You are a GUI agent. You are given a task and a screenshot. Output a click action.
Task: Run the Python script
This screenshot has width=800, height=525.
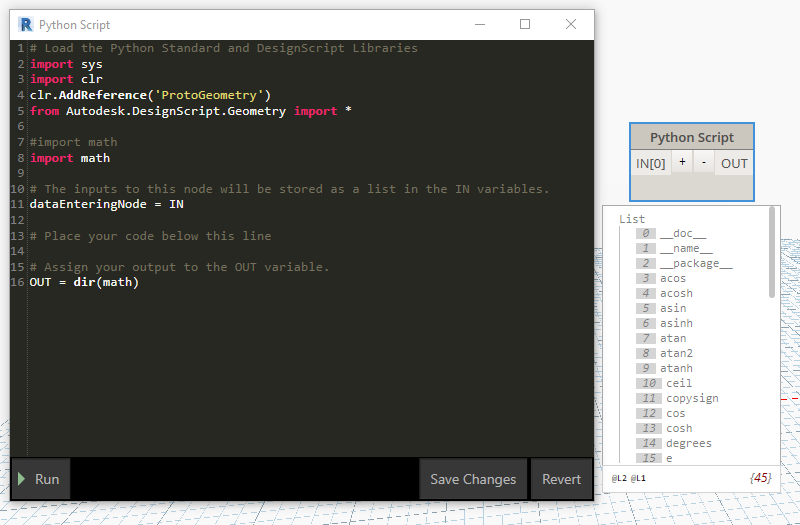pyautogui.click(x=40, y=479)
